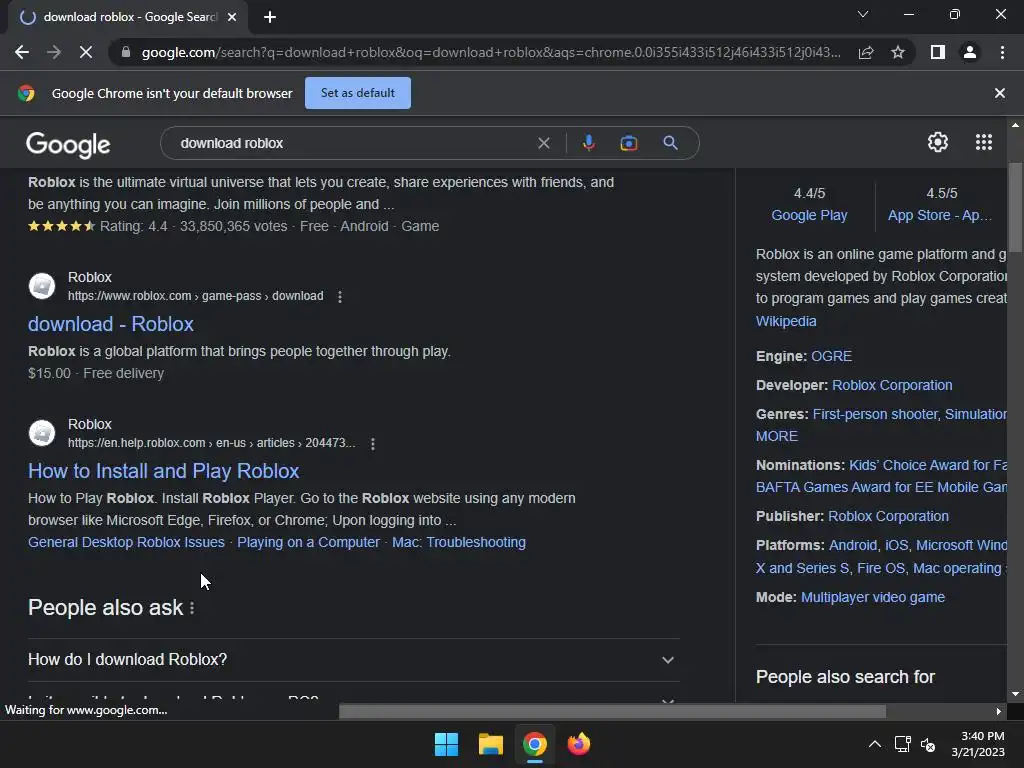This screenshot has width=1024, height=768.
Task: Open General Desktop Roblox Issues sublink
Action: tap(126, 542)
